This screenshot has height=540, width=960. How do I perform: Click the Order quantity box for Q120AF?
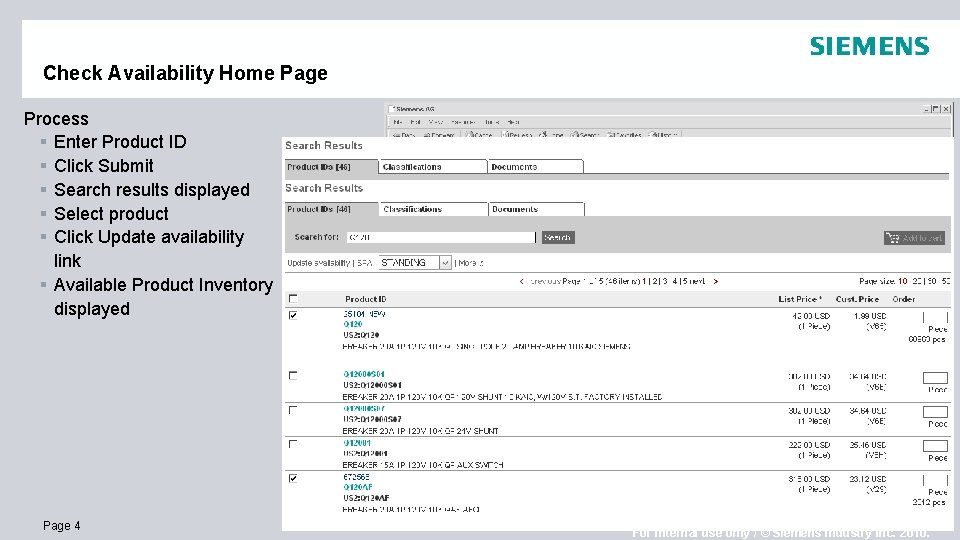(935, 481)
